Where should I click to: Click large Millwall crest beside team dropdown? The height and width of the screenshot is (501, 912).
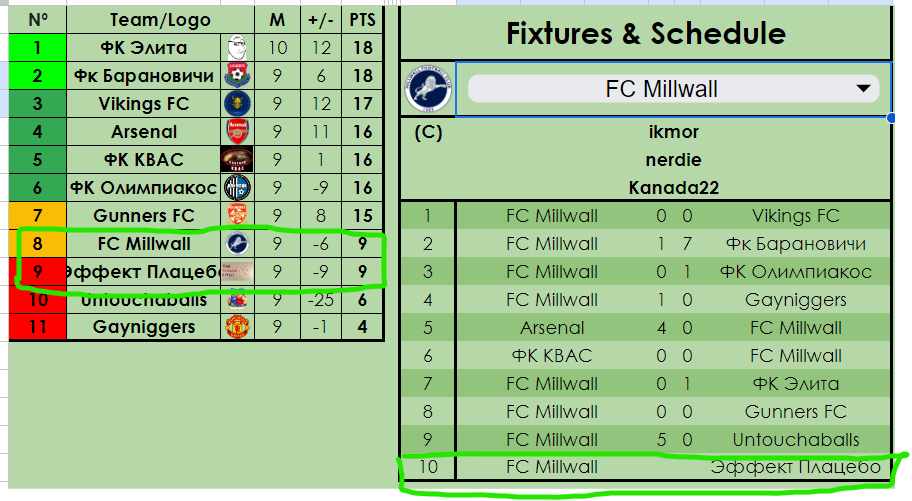pos(428,88)
